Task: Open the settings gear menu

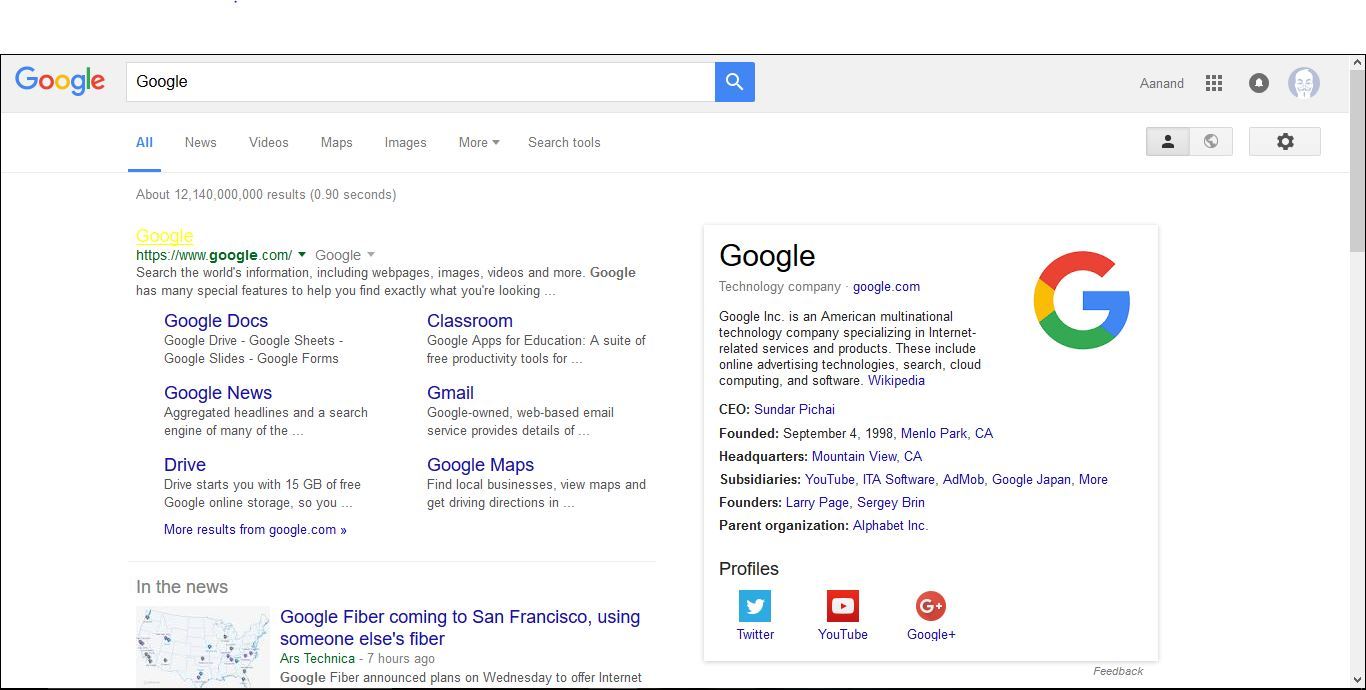Action: 1285,142
